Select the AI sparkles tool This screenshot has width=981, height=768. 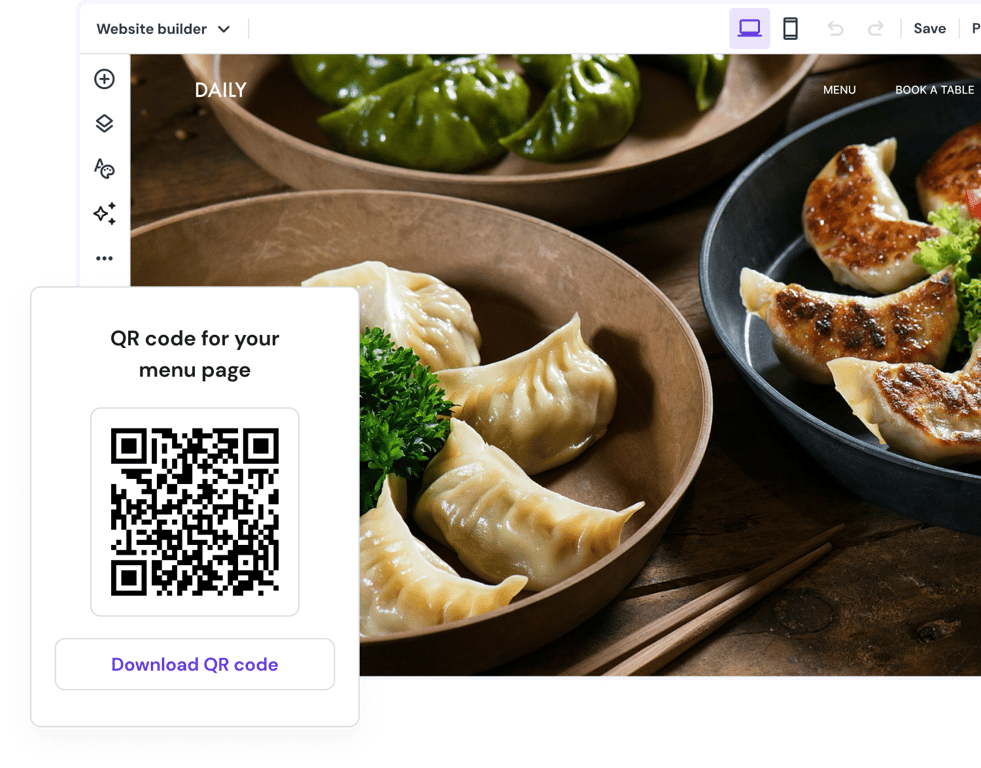(x=104, y=213)
